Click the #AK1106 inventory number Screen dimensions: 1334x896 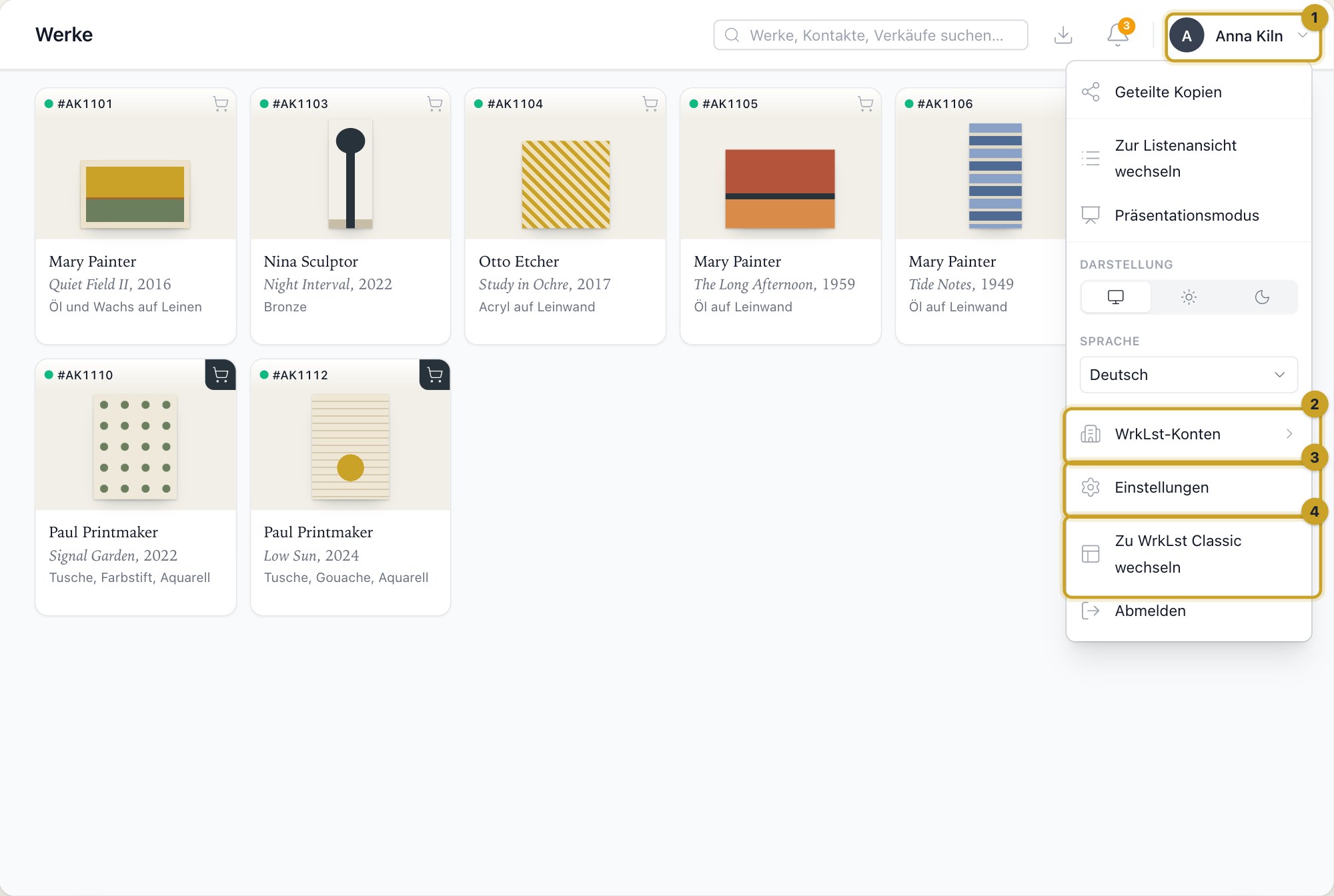945,104
